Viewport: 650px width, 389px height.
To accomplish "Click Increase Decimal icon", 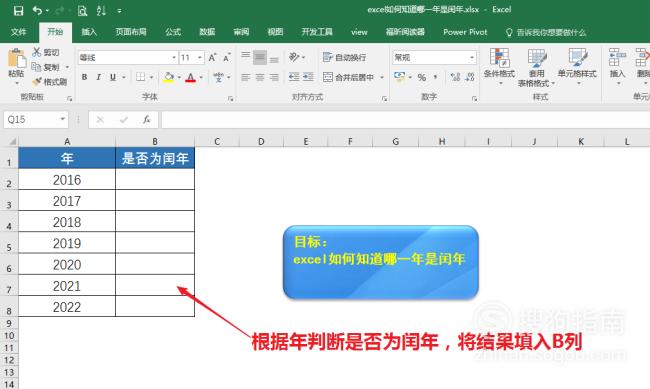I will coord(455,77).
